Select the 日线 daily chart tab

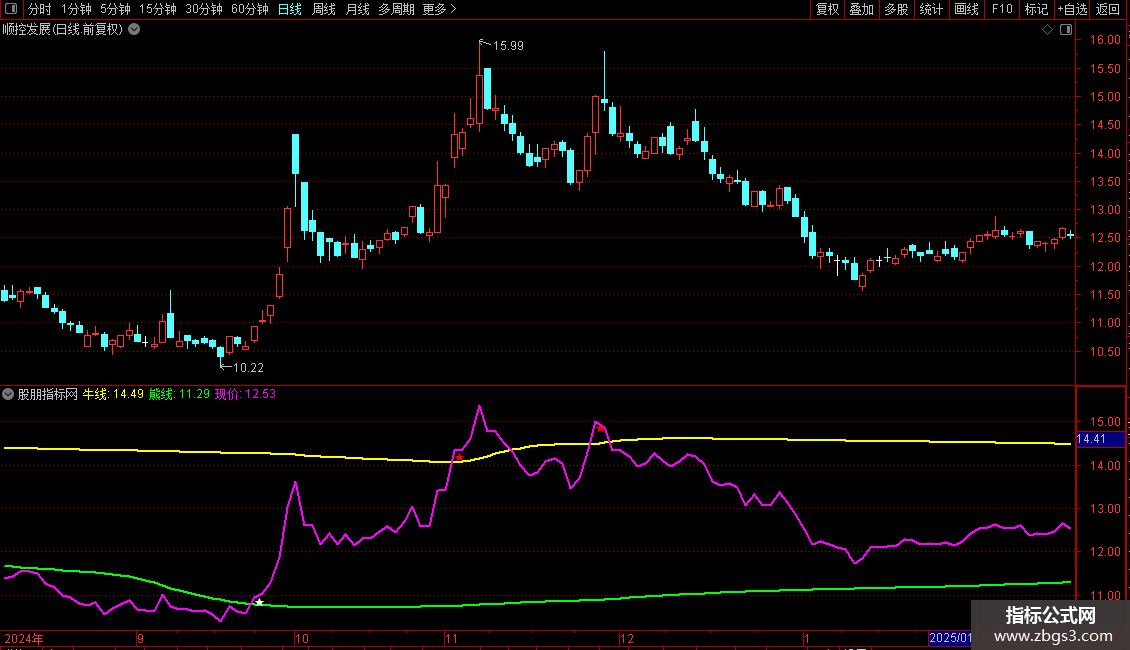(x=290, y=9)
